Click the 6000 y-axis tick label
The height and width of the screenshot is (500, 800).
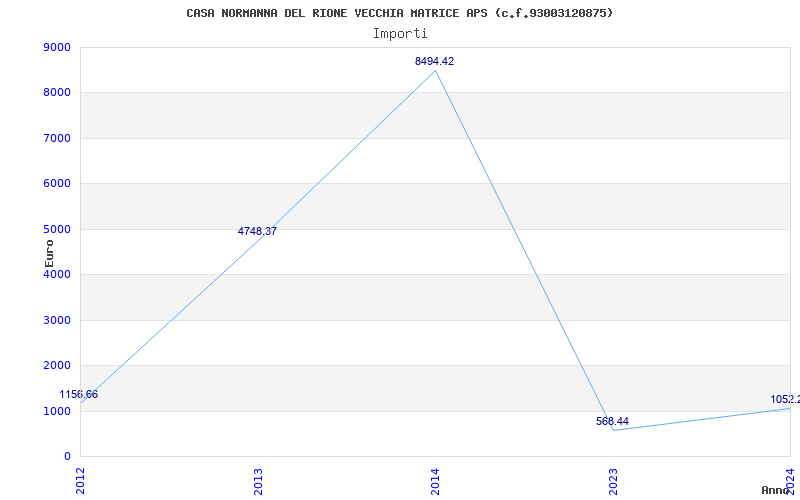[x=57, y=184]
